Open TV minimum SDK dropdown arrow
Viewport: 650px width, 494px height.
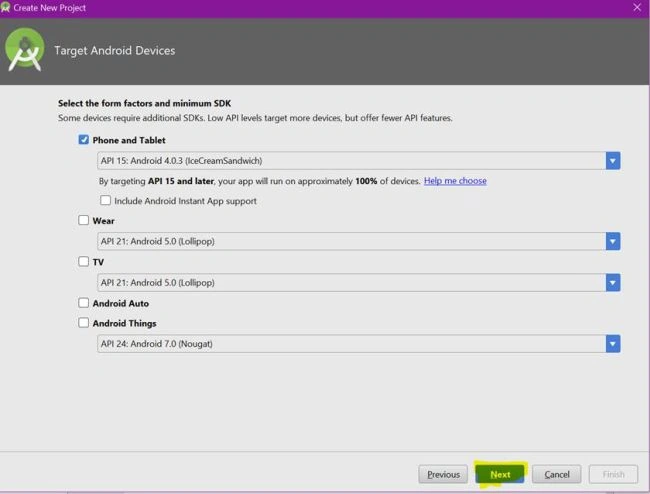point(613,283)
